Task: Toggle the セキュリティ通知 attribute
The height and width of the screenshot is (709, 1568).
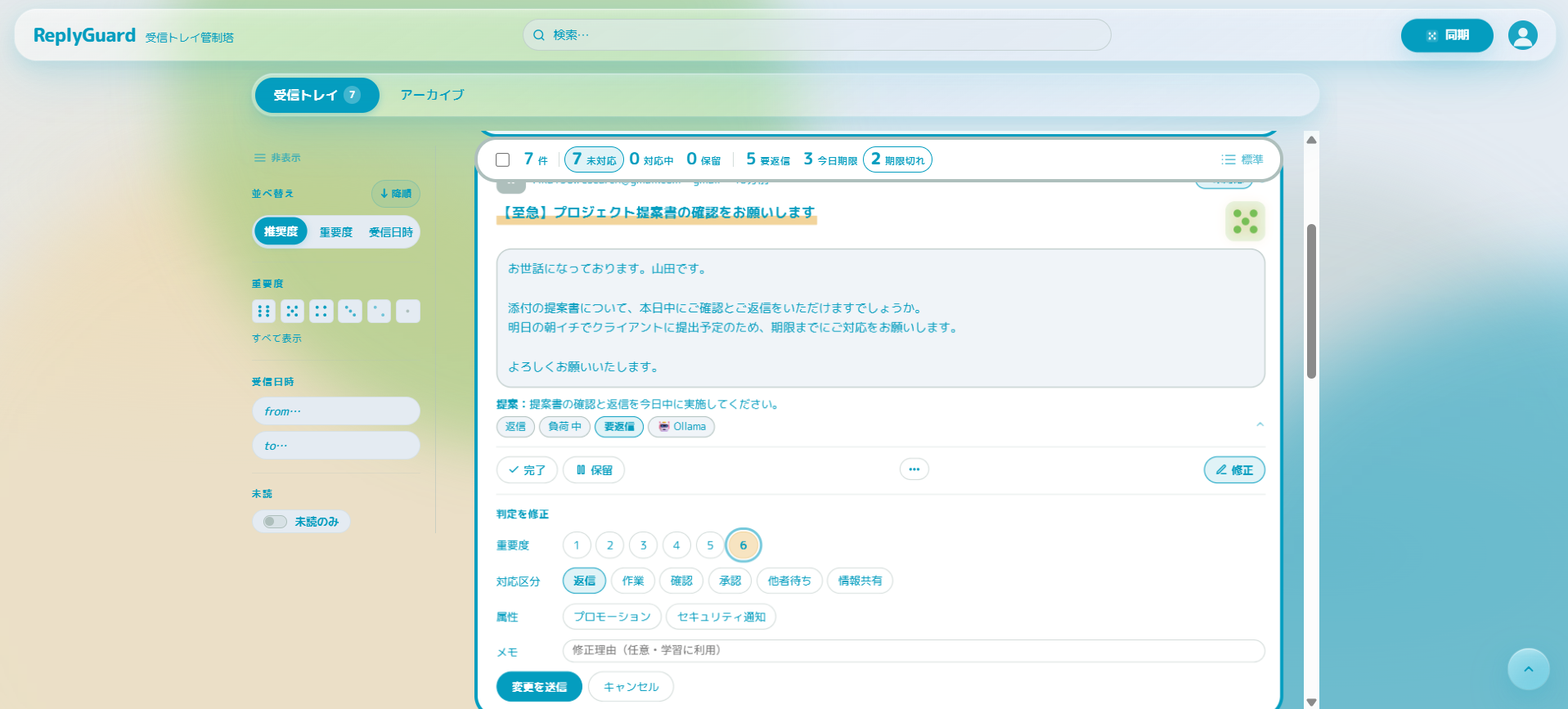Action: [721, 617]
